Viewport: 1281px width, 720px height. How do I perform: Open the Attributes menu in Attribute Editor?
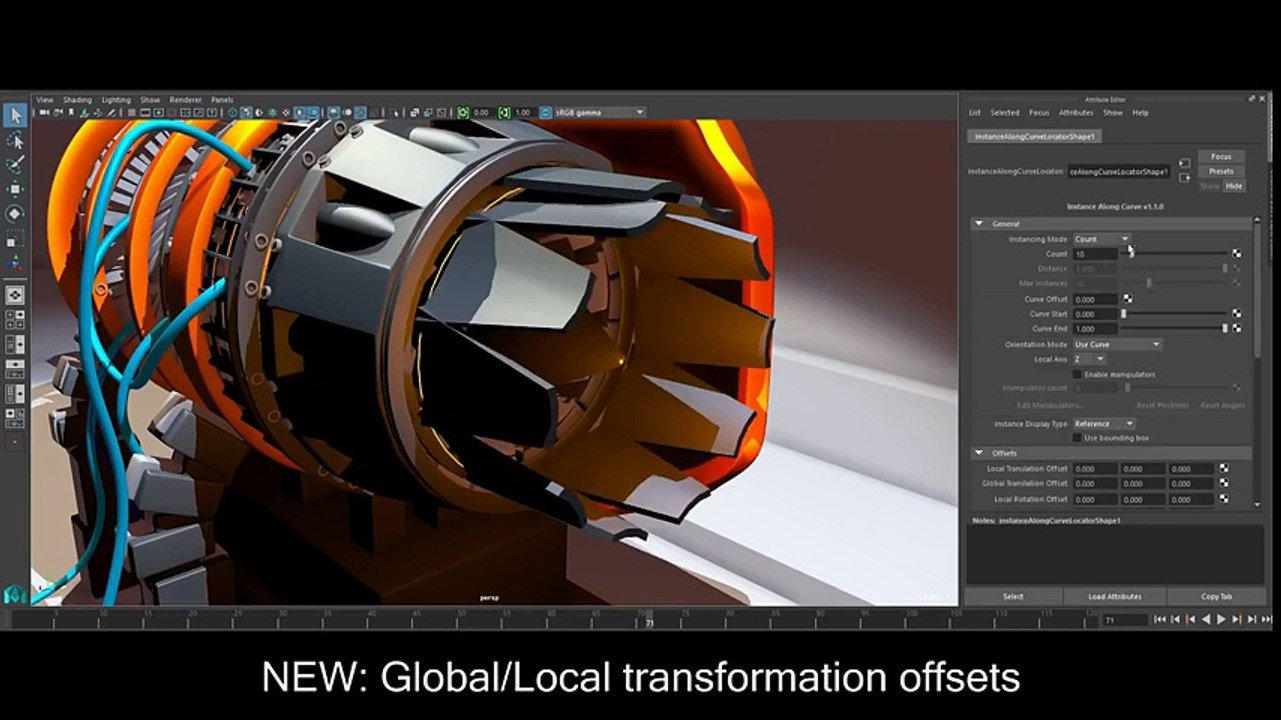coord(1076,113)
